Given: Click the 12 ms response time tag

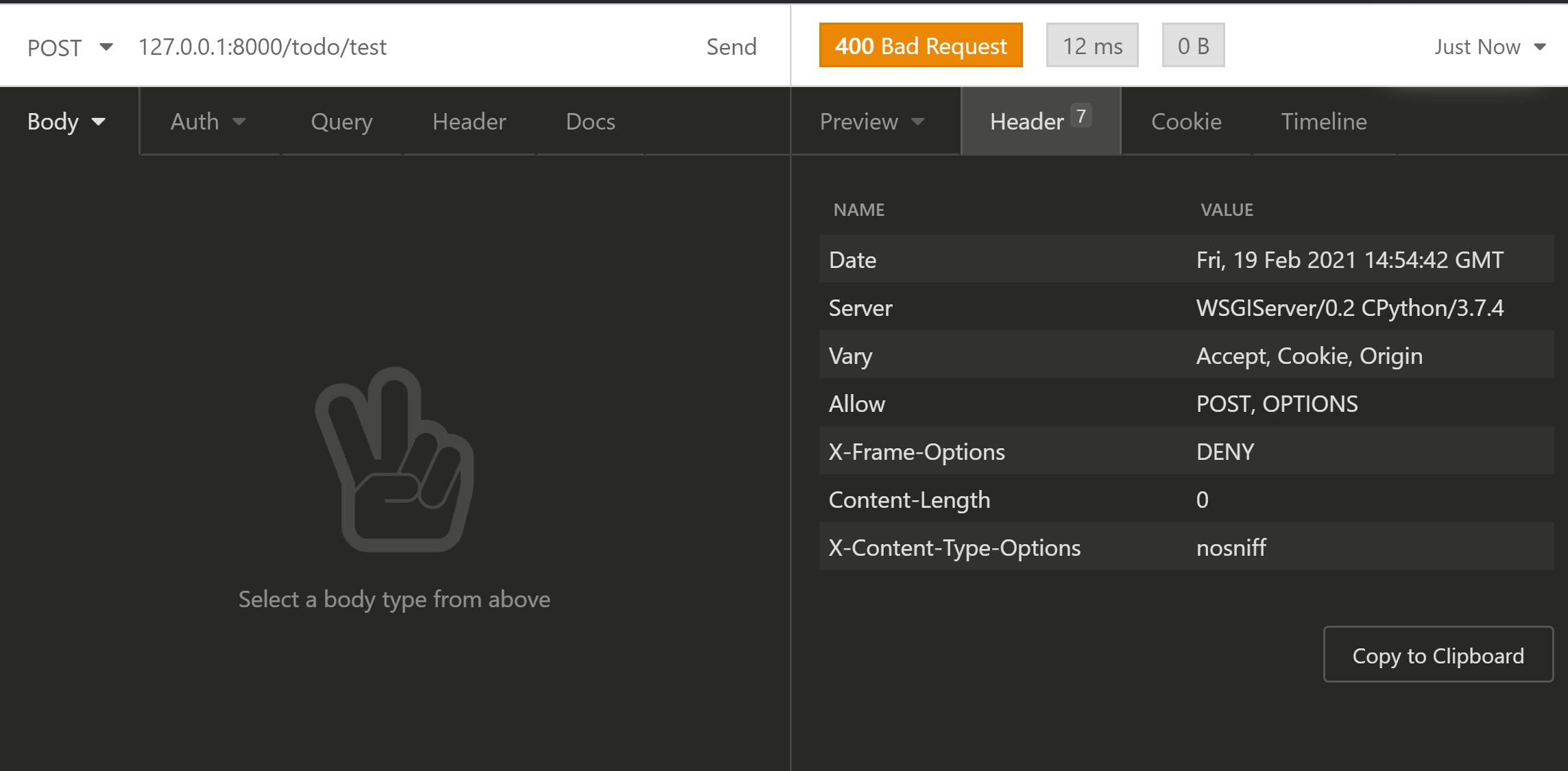Looking at the screenshot, I should click(x=1091, y=46).
